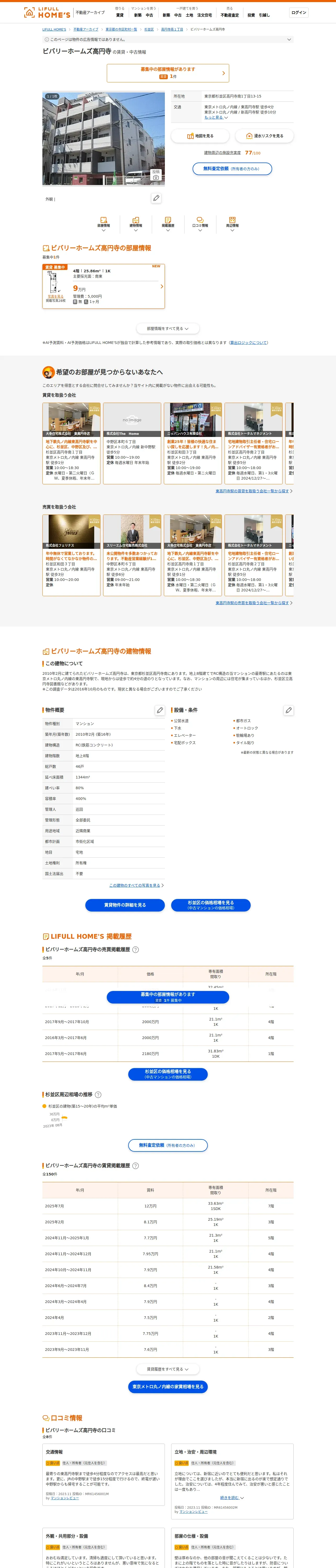
Task: Click 杉並区の価格相場を見る button below 物件概要
Action: (x=210, y=905)
